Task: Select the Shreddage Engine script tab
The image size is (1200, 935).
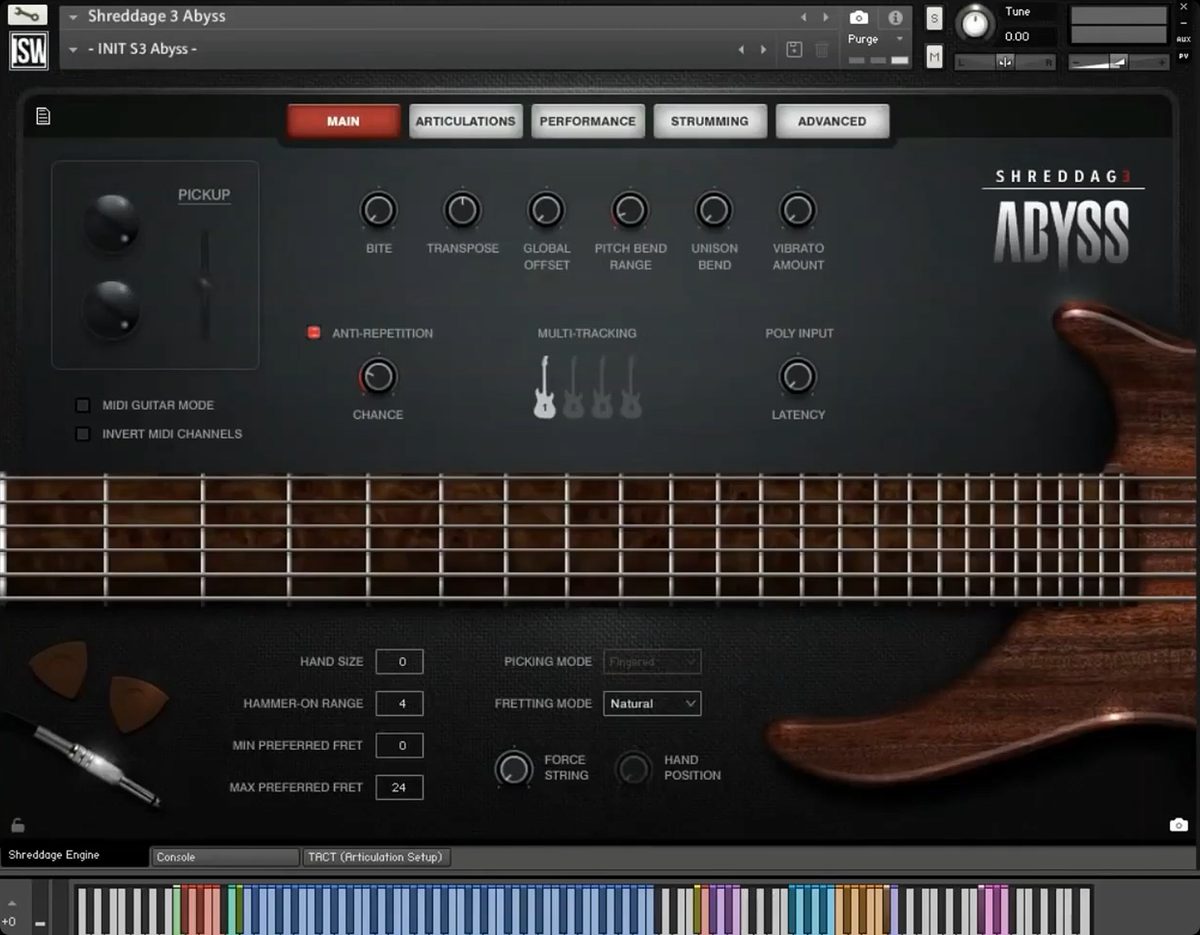Action: (x=74, y=856)
